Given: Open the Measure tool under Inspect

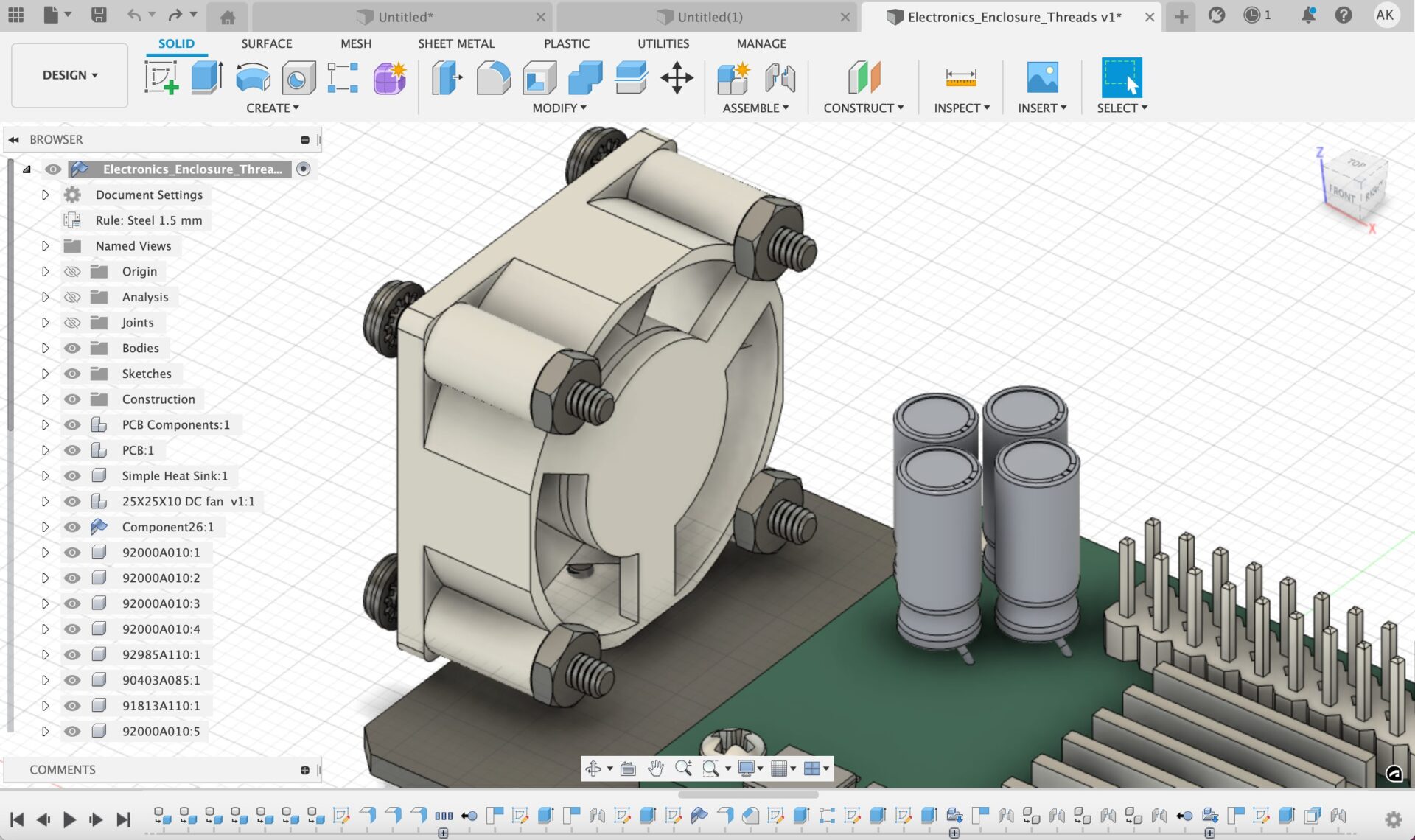Looking at the screenshot, I should click(x=960, y=77).
